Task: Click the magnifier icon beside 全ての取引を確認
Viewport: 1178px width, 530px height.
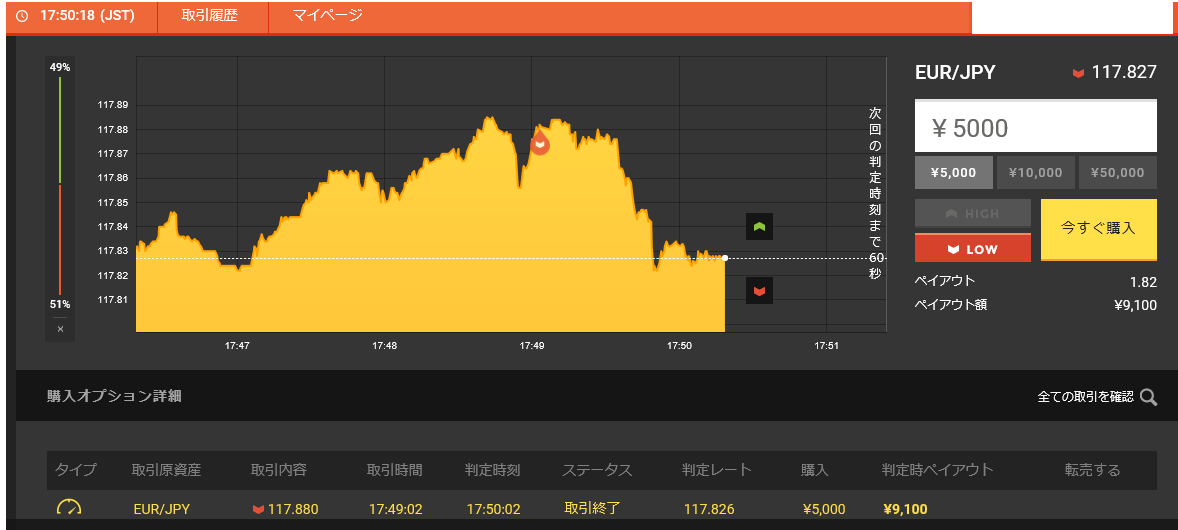Action: pyautogui.click(x=1148, y=397)
